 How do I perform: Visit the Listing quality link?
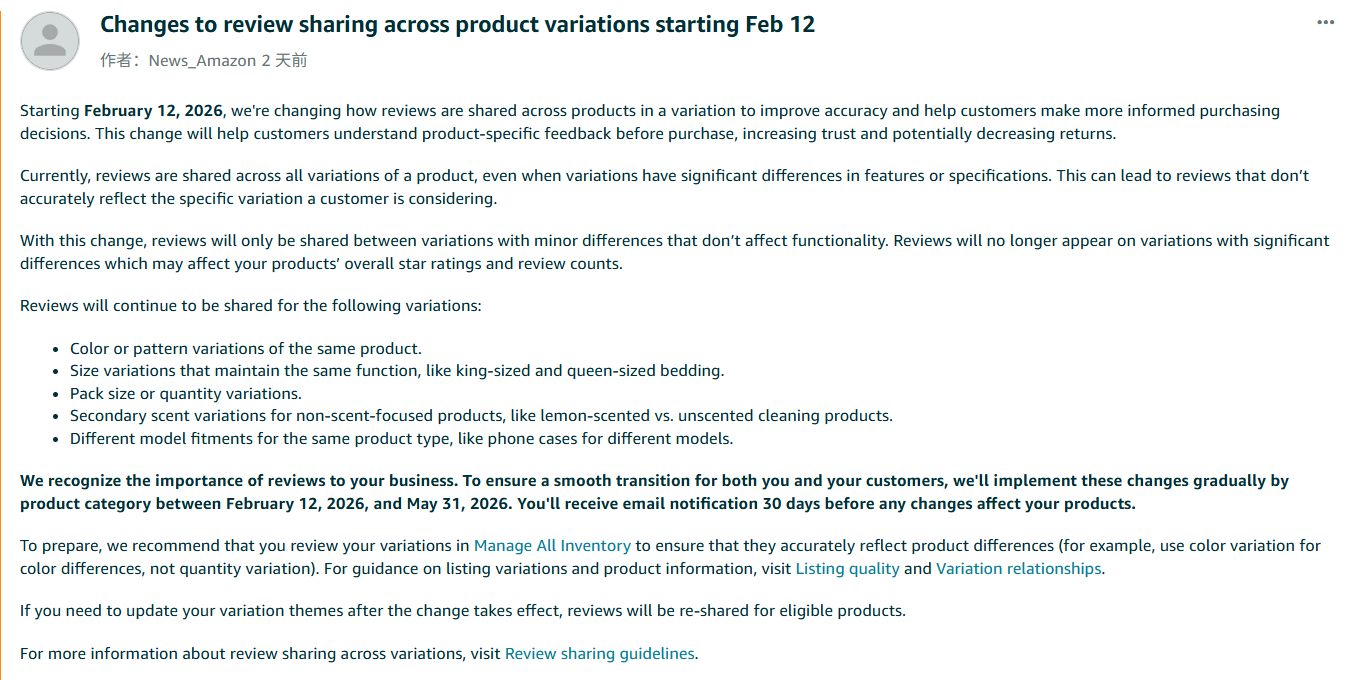(x=847, y=569)
